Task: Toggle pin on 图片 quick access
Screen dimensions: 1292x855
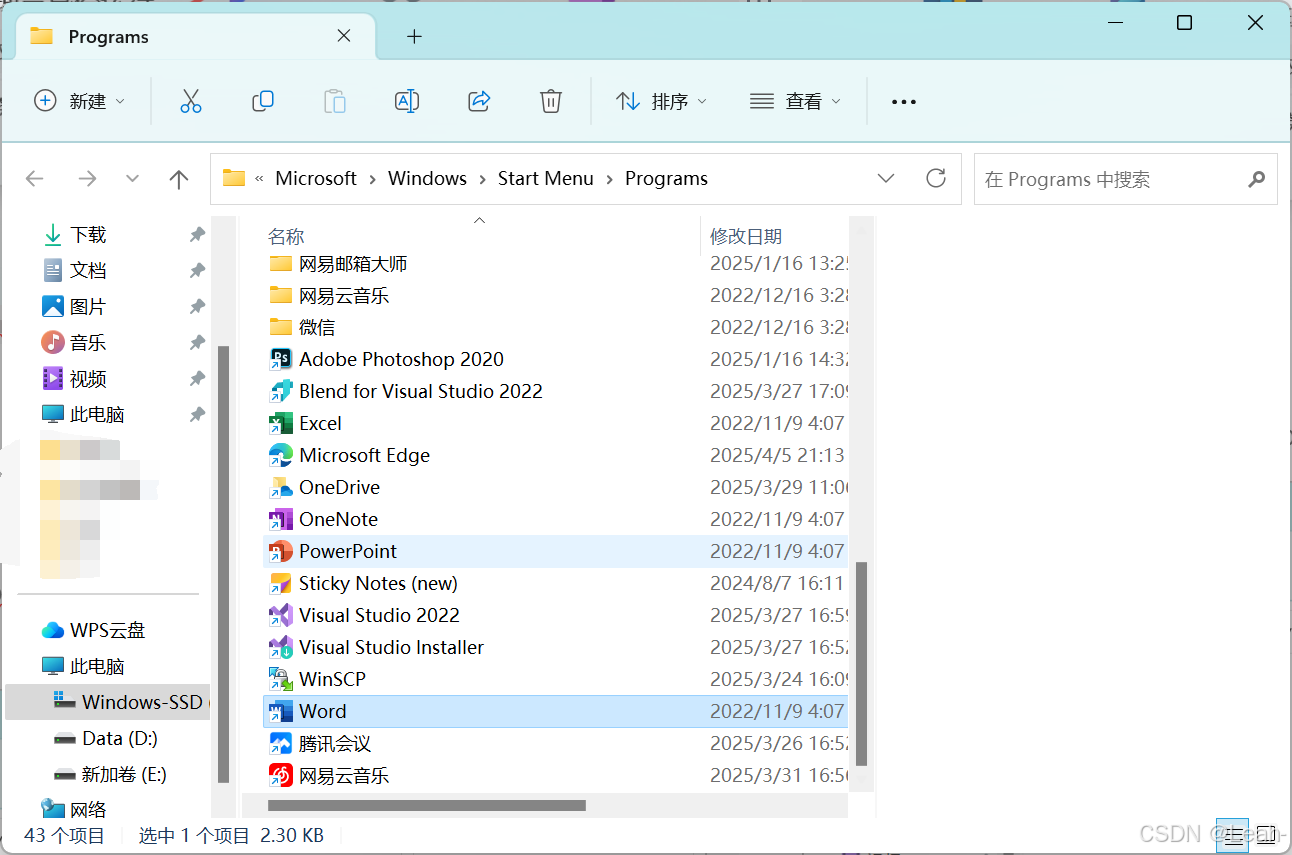Action: [x=197, y=307]
